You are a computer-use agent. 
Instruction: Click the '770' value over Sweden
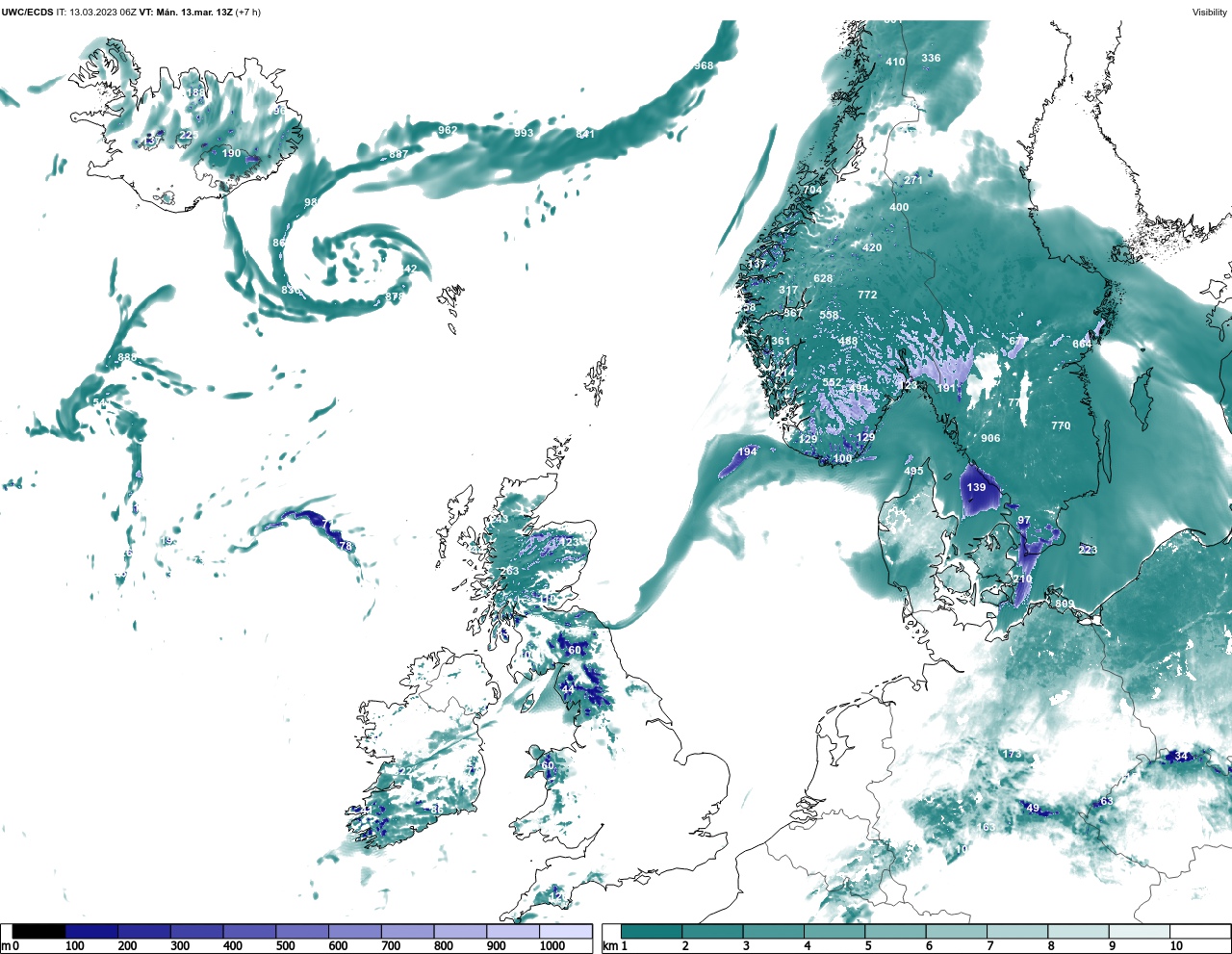pyautogui.click(x=1061, y=425)
